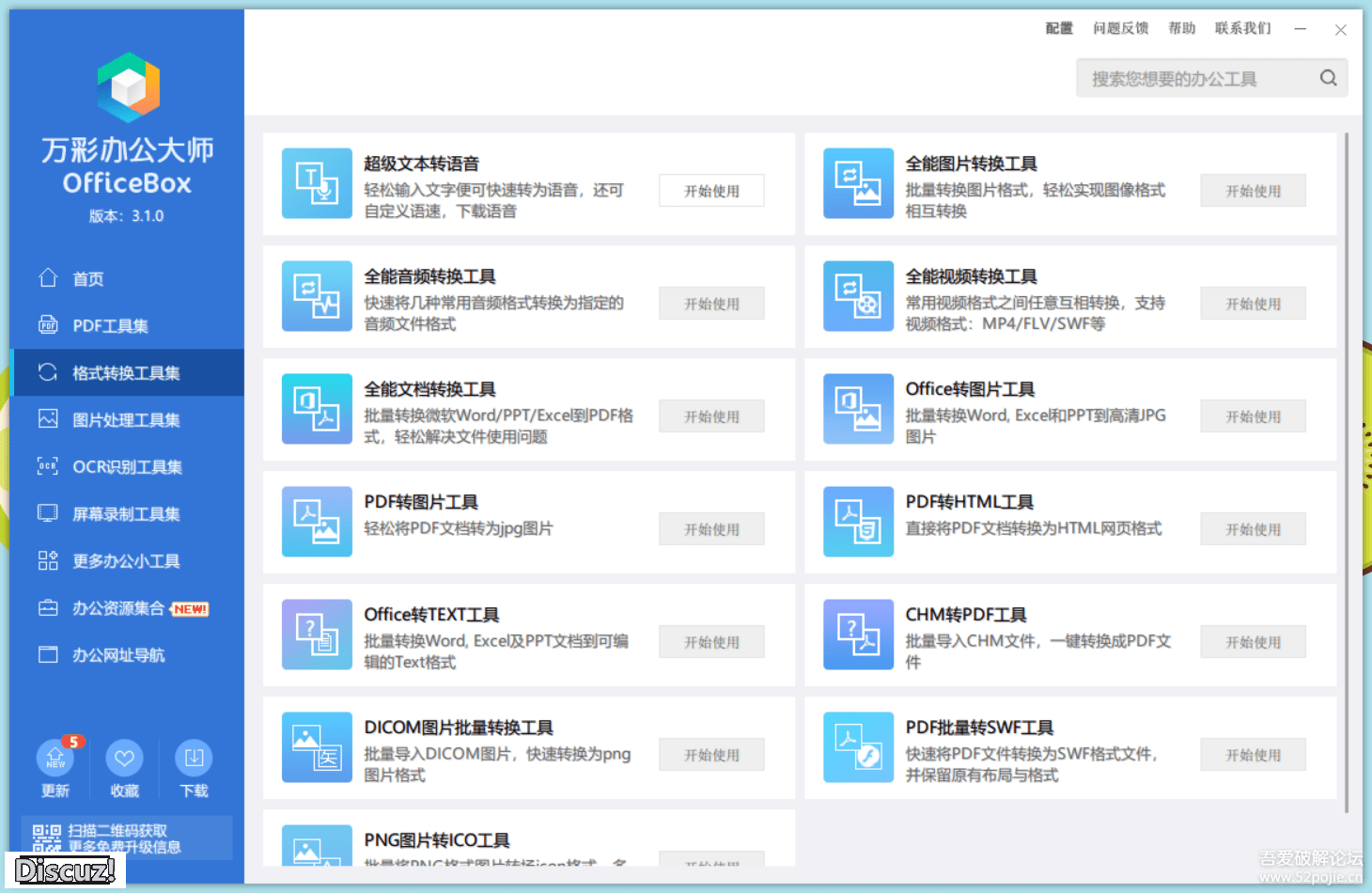Click 开始使用 for PDF转HTML工具
Viewport: 1372px width, 893px height.
(1253, 529)
